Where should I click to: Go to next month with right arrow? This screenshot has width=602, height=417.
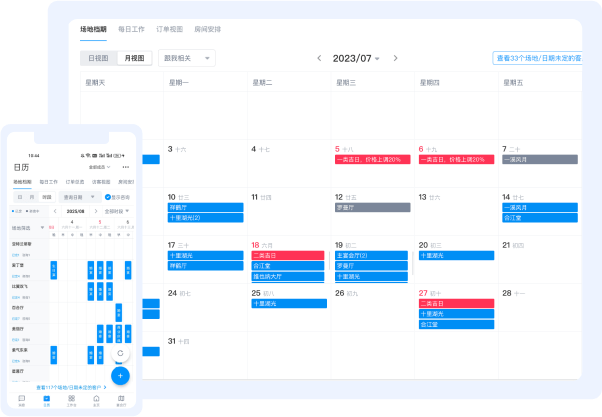pyautogui.click(x=396, y=58)
